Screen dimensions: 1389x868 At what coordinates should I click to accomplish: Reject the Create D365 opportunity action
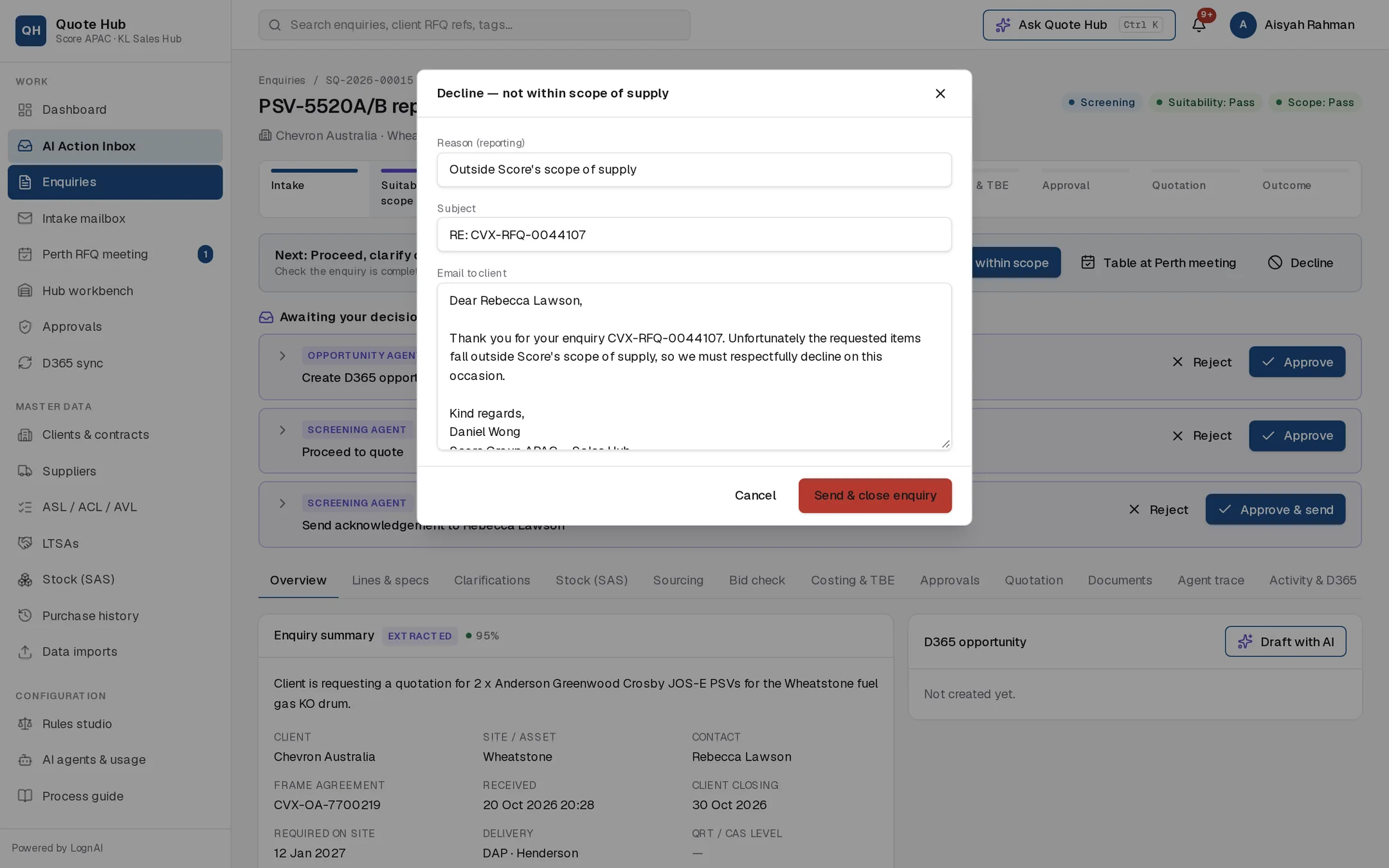[1201, 362]
